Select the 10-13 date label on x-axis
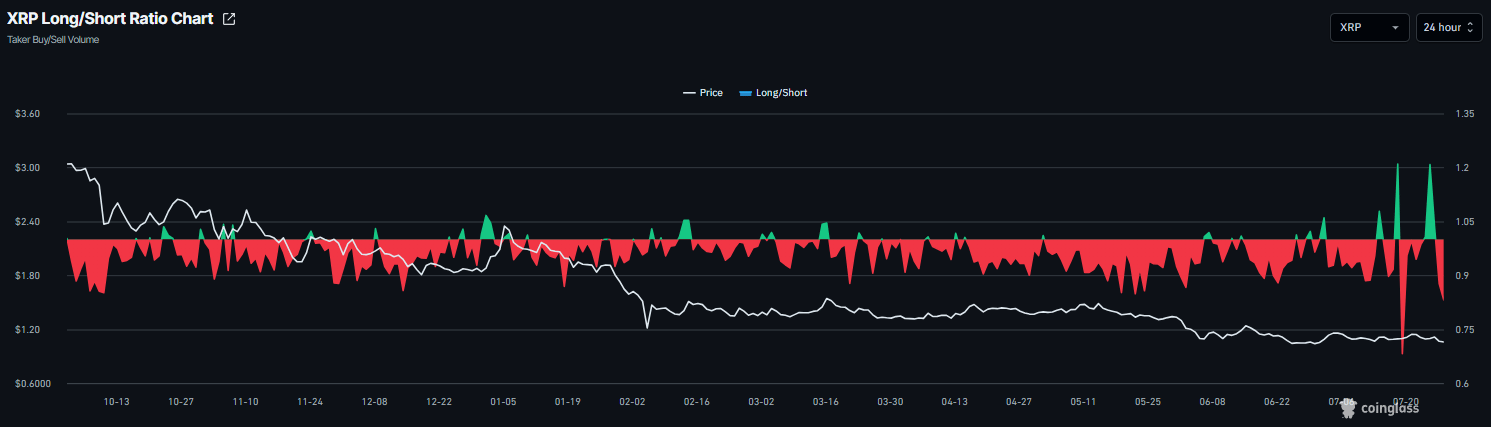 click(117, 401)
